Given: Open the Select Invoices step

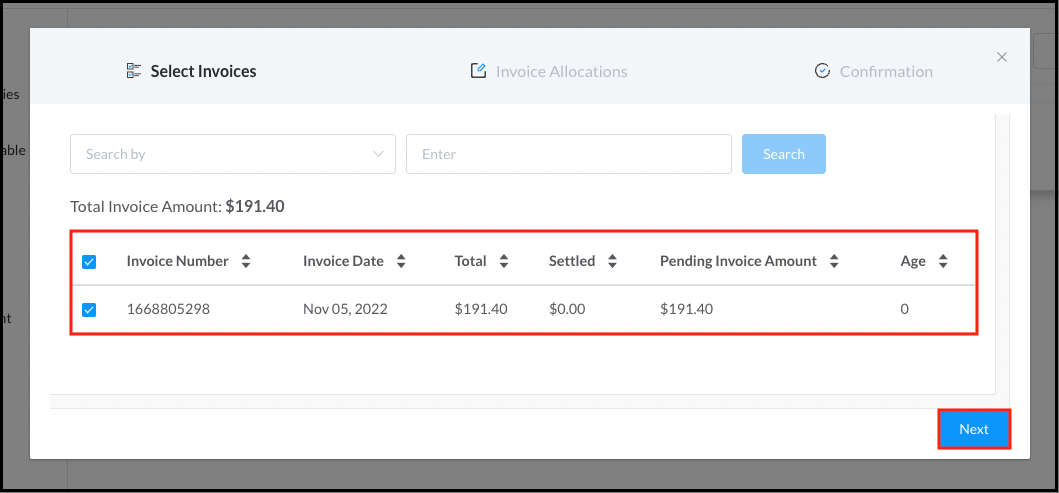Looking at the screenshot, I should click(203, 71).
